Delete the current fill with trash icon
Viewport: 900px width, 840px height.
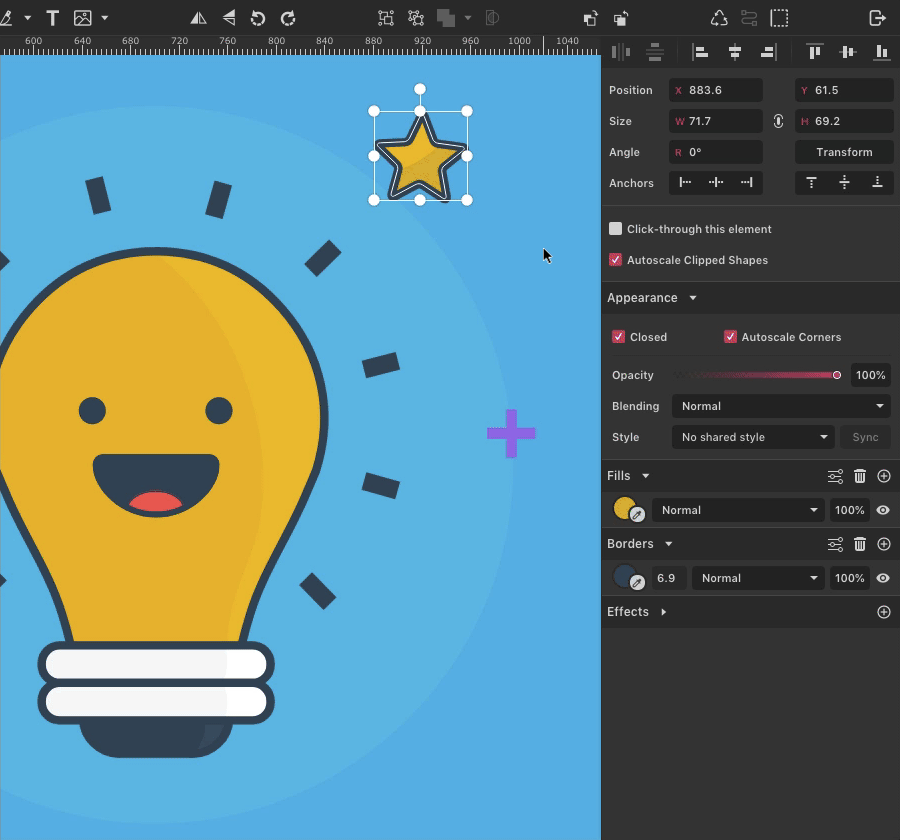click(x=859, y=476)
